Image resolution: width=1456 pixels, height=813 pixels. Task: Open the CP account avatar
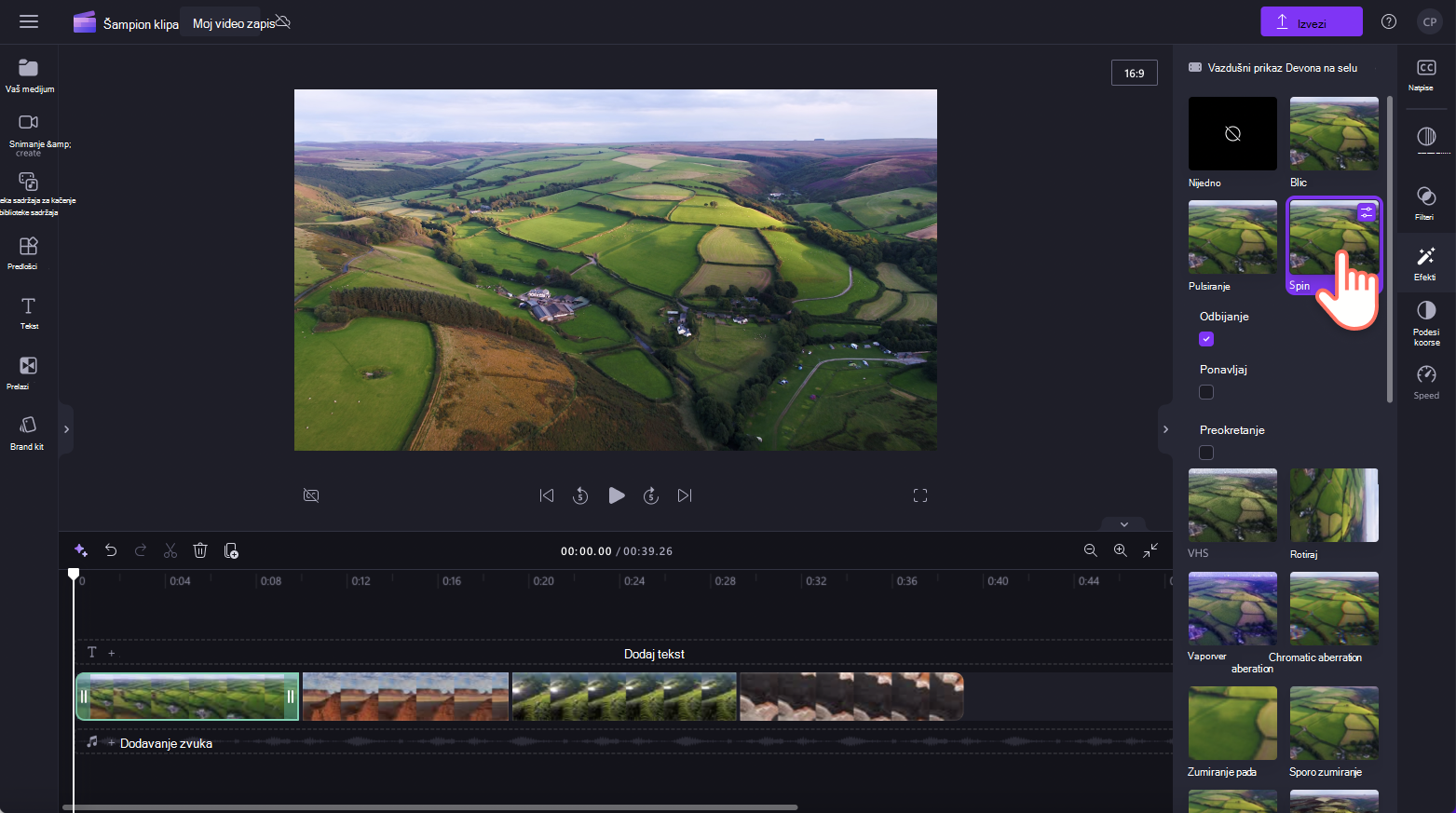[1430, 21]
